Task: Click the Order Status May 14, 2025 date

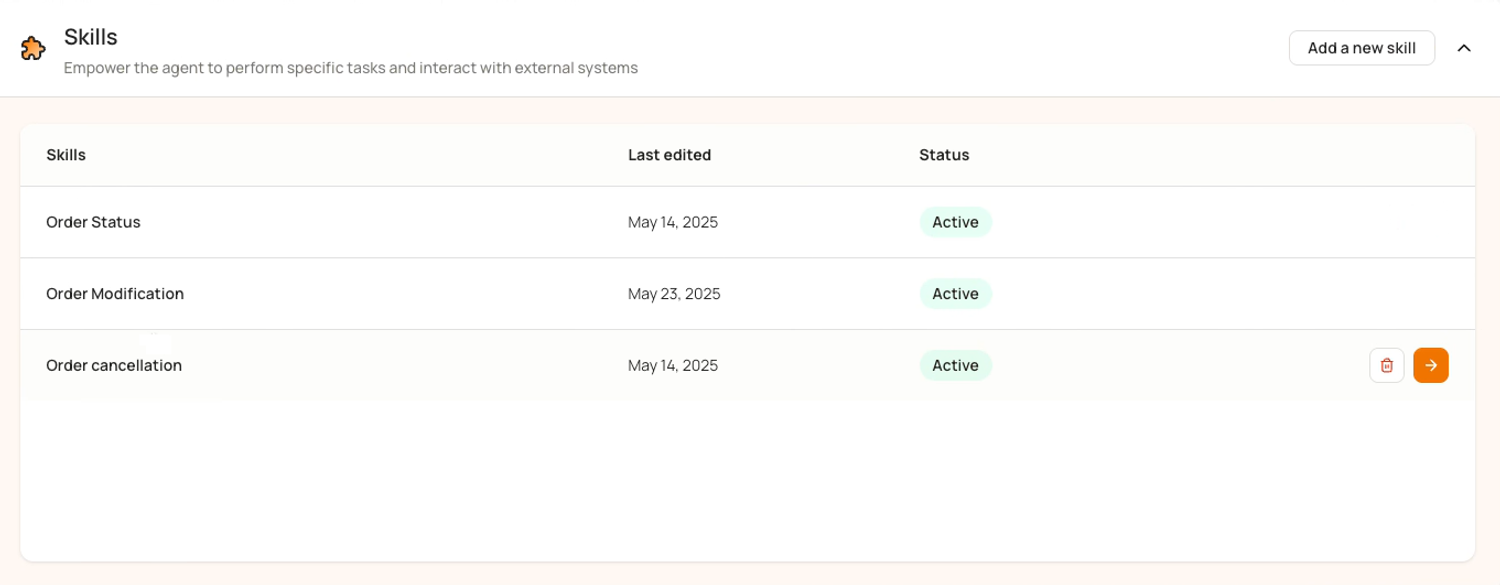Action: (673, 222)
